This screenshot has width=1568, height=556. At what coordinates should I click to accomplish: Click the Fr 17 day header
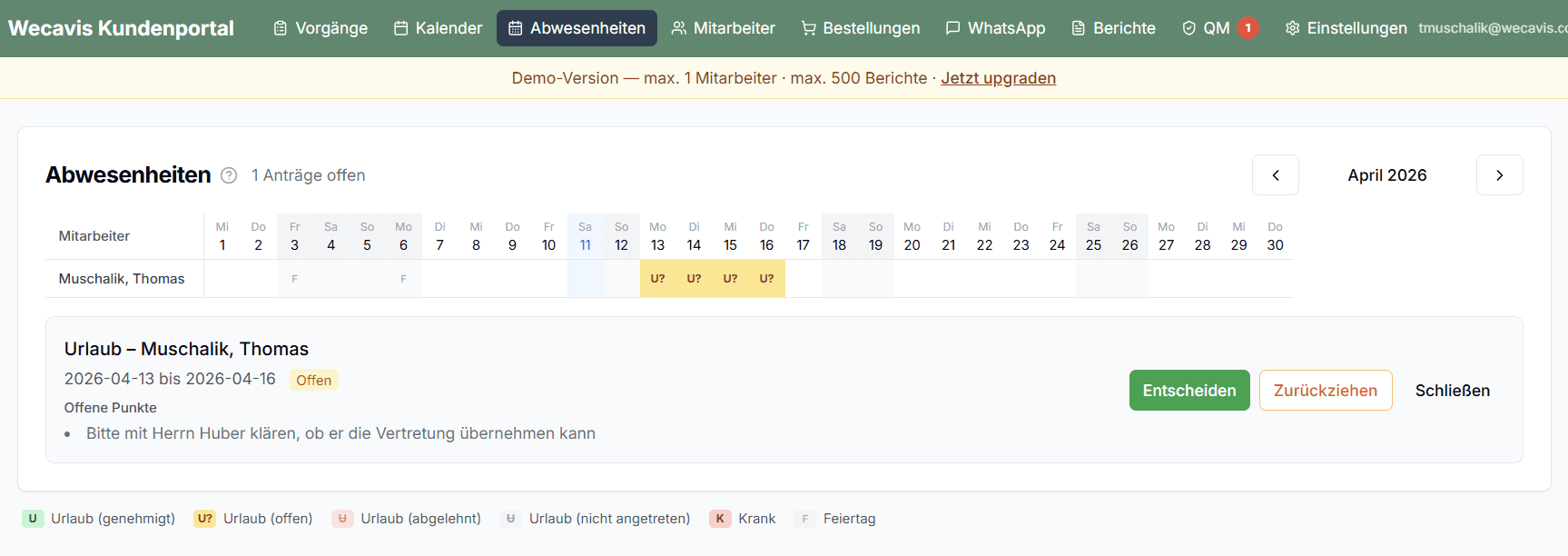[803, 236]
